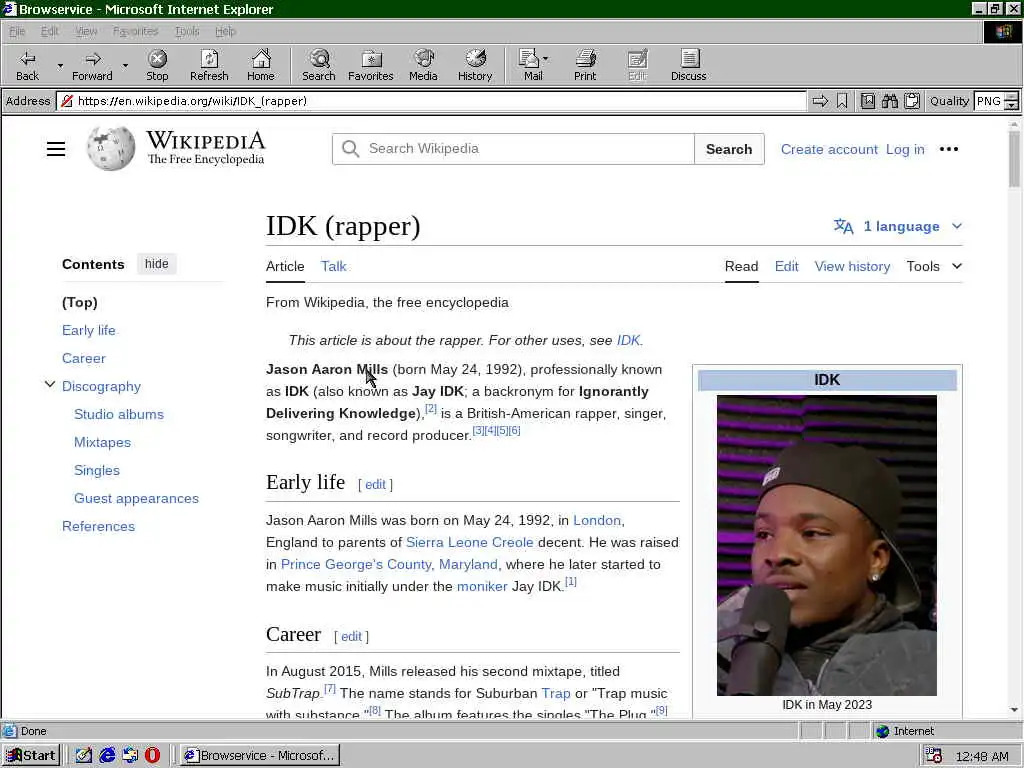The width and height of the screenshot is (1024, 768).
Task: Open the London link
Action: 597,520
